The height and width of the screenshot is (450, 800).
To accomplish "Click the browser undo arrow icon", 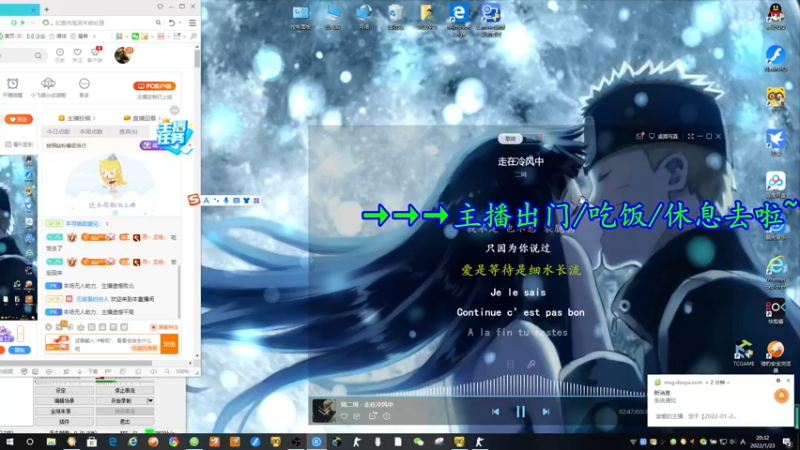I will 172,23.
